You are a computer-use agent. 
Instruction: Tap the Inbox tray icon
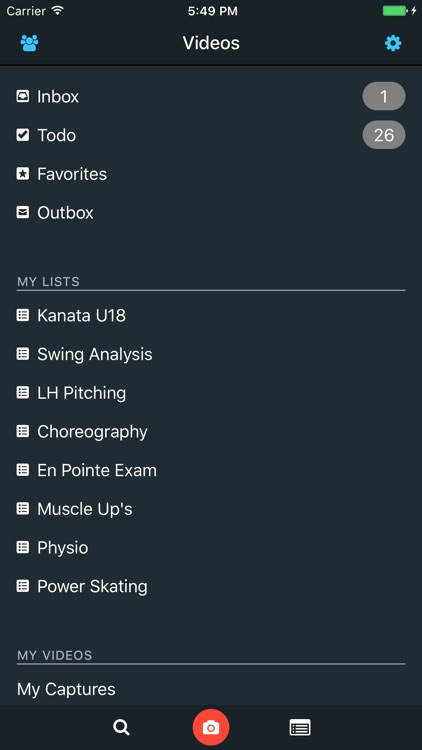coord(22,97)
